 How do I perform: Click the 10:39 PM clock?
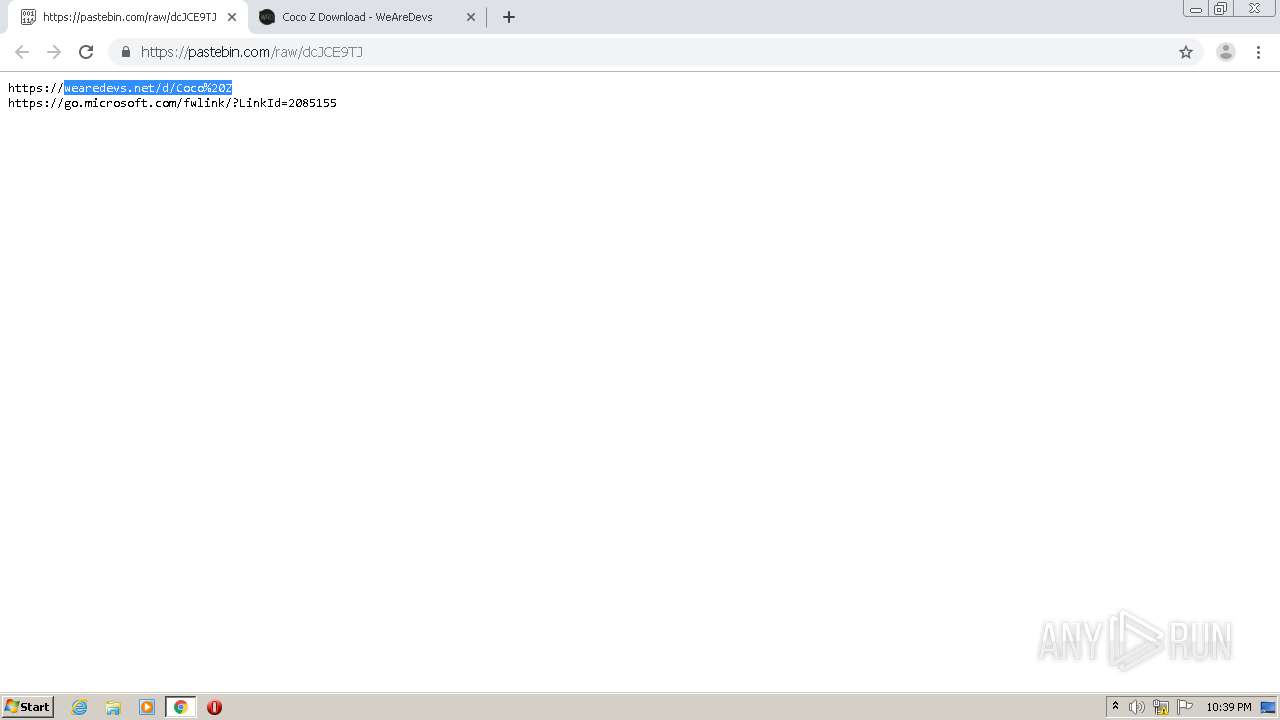1229,707
